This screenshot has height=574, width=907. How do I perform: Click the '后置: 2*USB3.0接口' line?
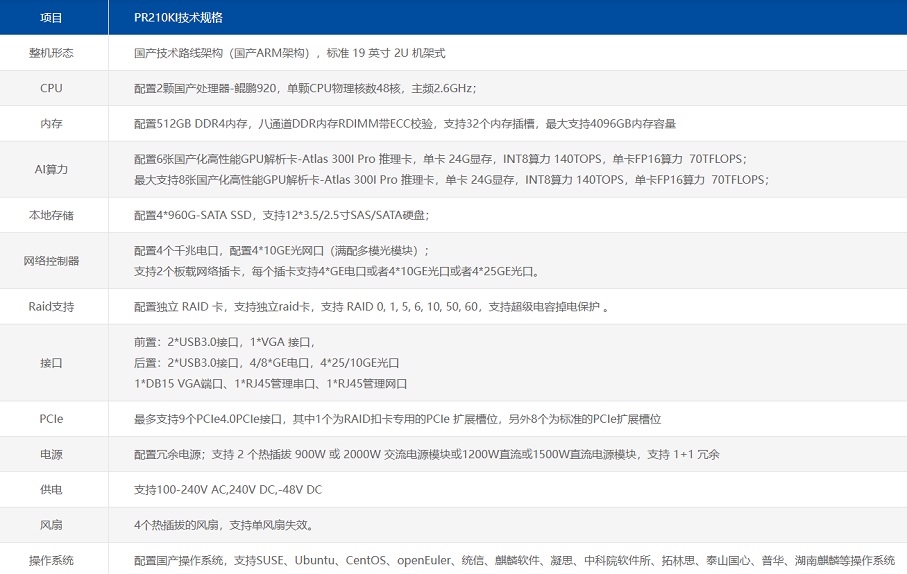click(267, 363)
